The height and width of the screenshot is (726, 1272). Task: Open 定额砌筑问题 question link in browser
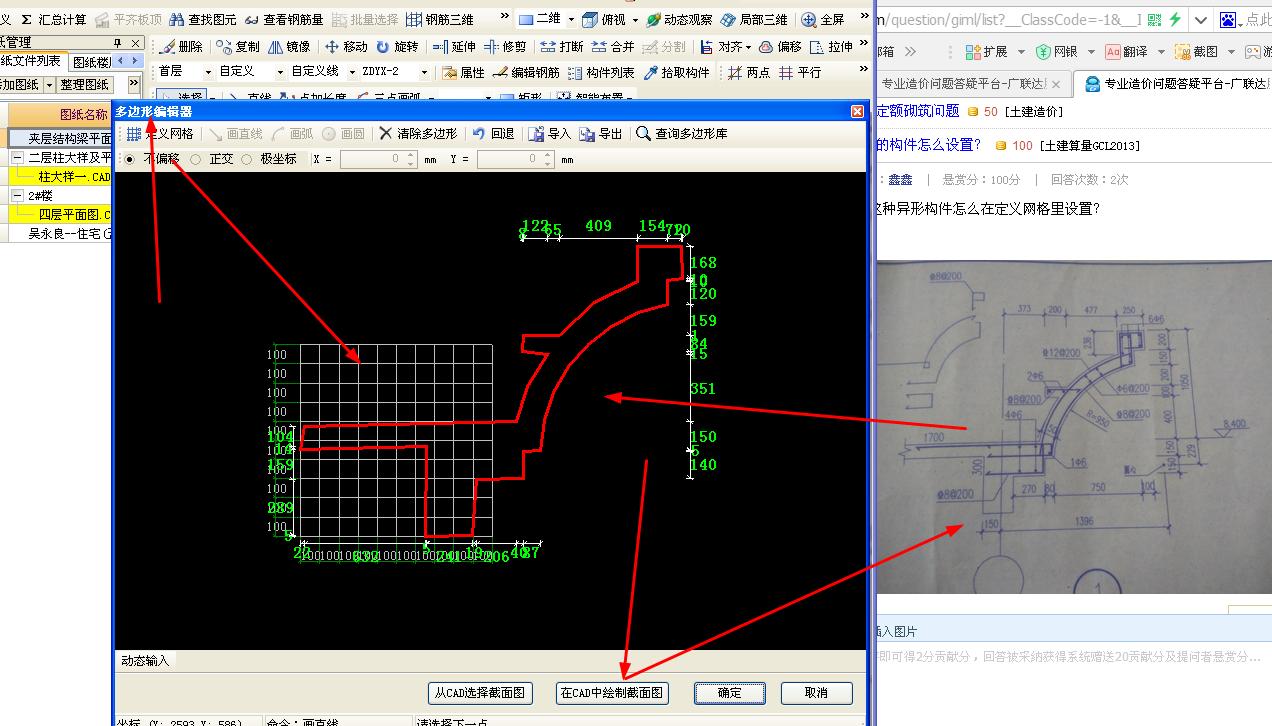(918, 111)
